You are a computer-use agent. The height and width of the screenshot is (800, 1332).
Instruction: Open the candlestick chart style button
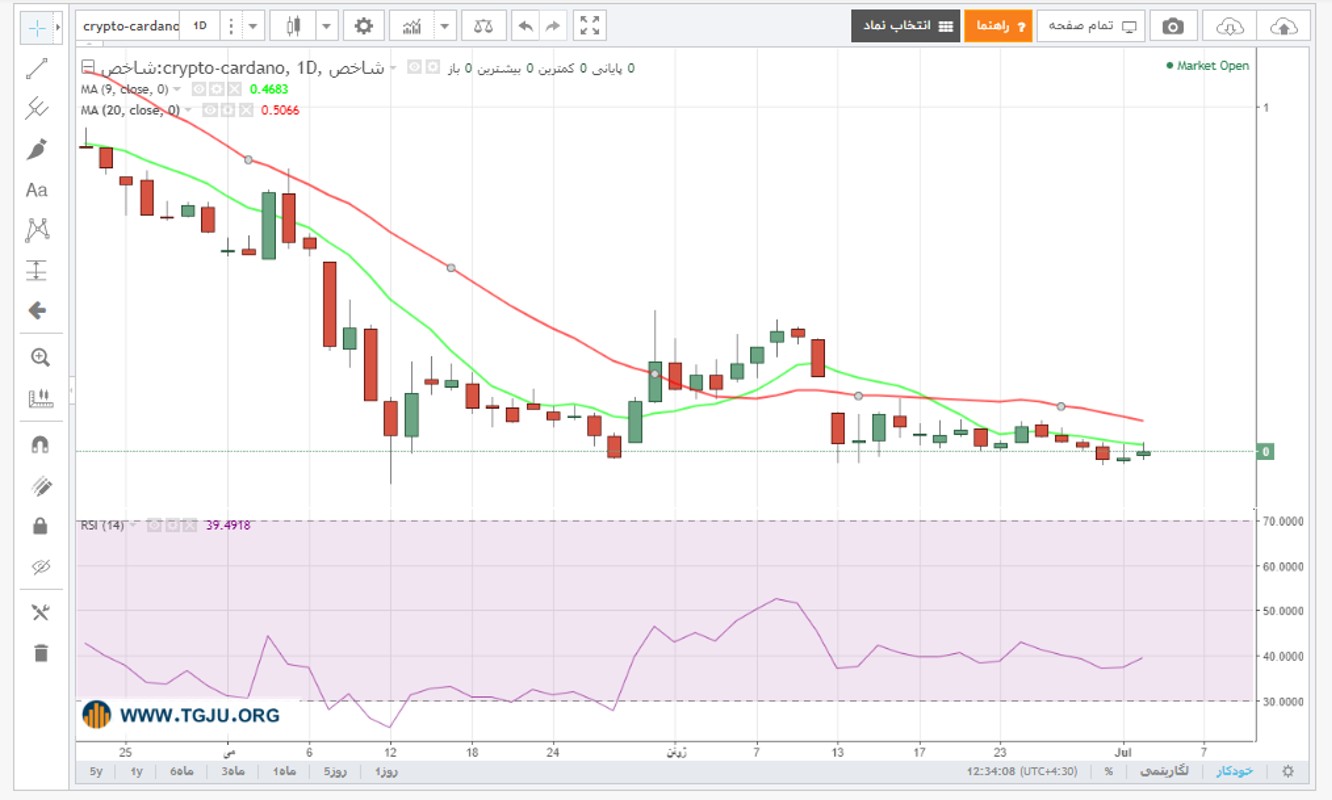tap(293, 26)
